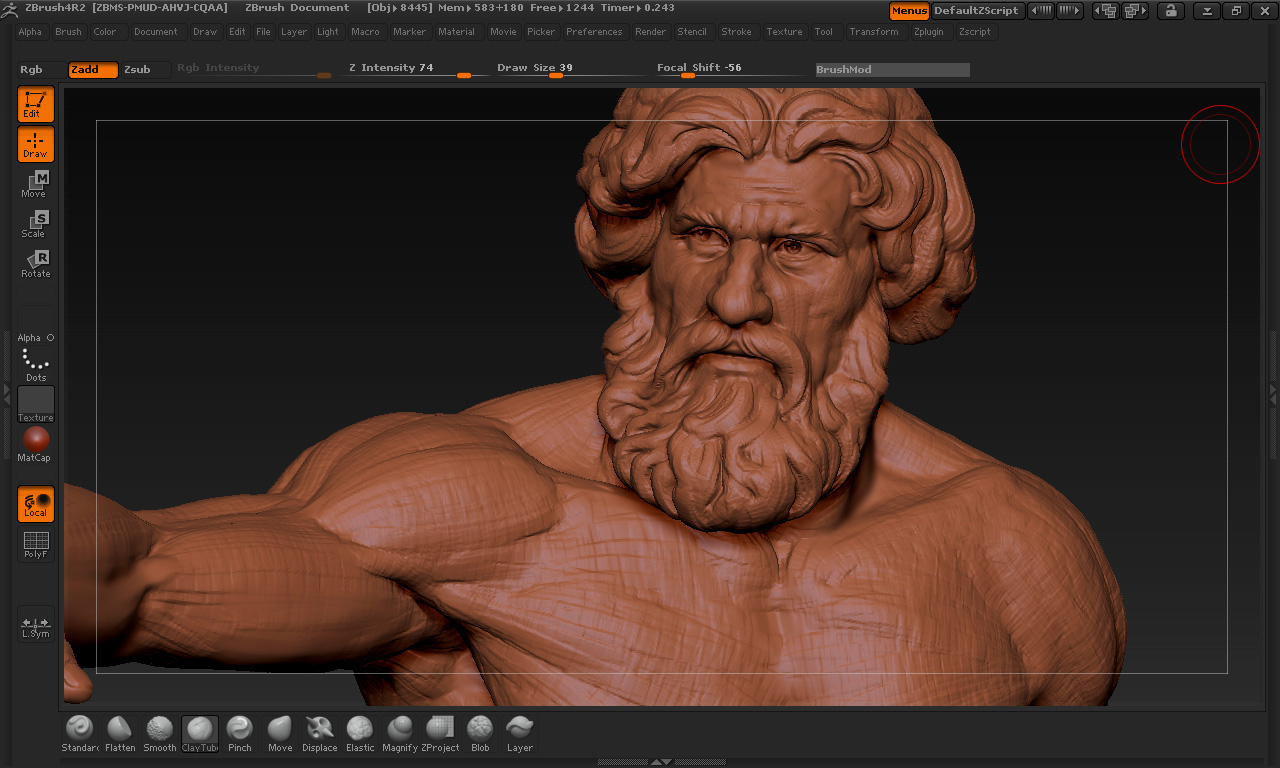The image size is (1280, 768).
Task: Enable Edit mode button
Action: [35, 105]
